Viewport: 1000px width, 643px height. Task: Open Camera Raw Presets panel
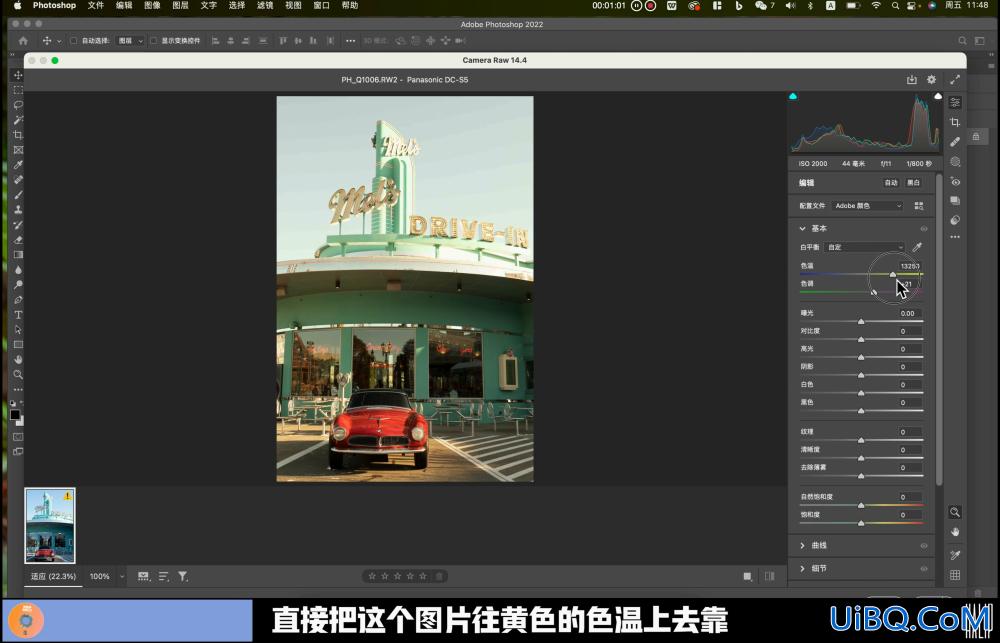tap(955, 220)
